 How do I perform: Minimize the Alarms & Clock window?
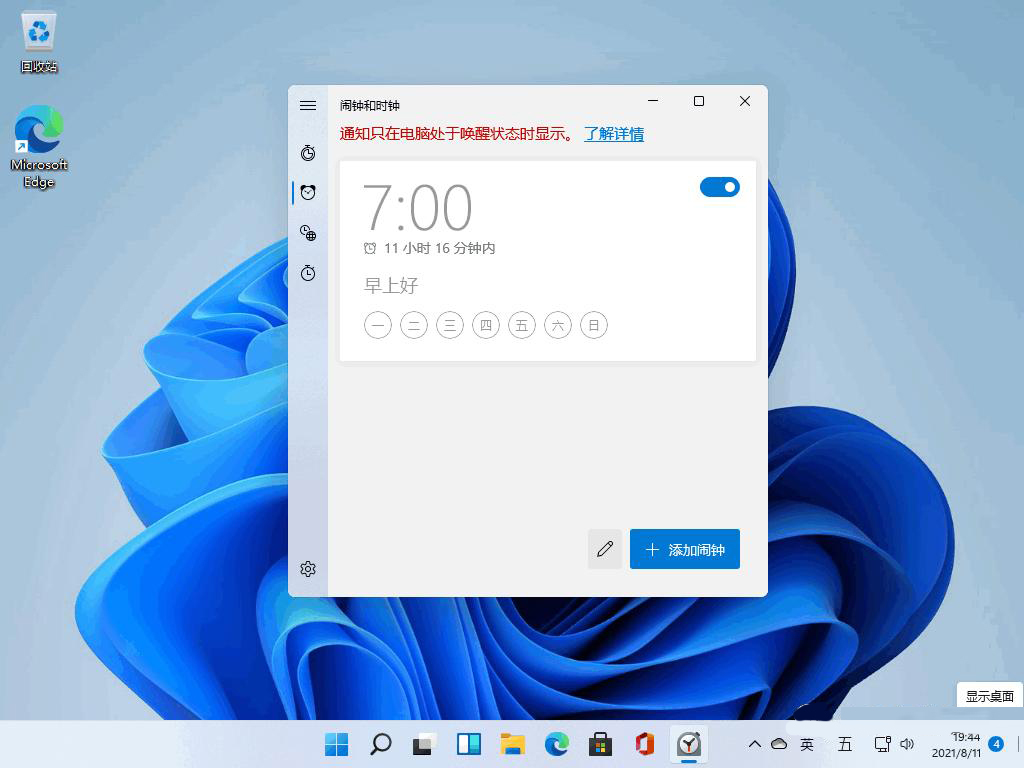click(652, 101)
